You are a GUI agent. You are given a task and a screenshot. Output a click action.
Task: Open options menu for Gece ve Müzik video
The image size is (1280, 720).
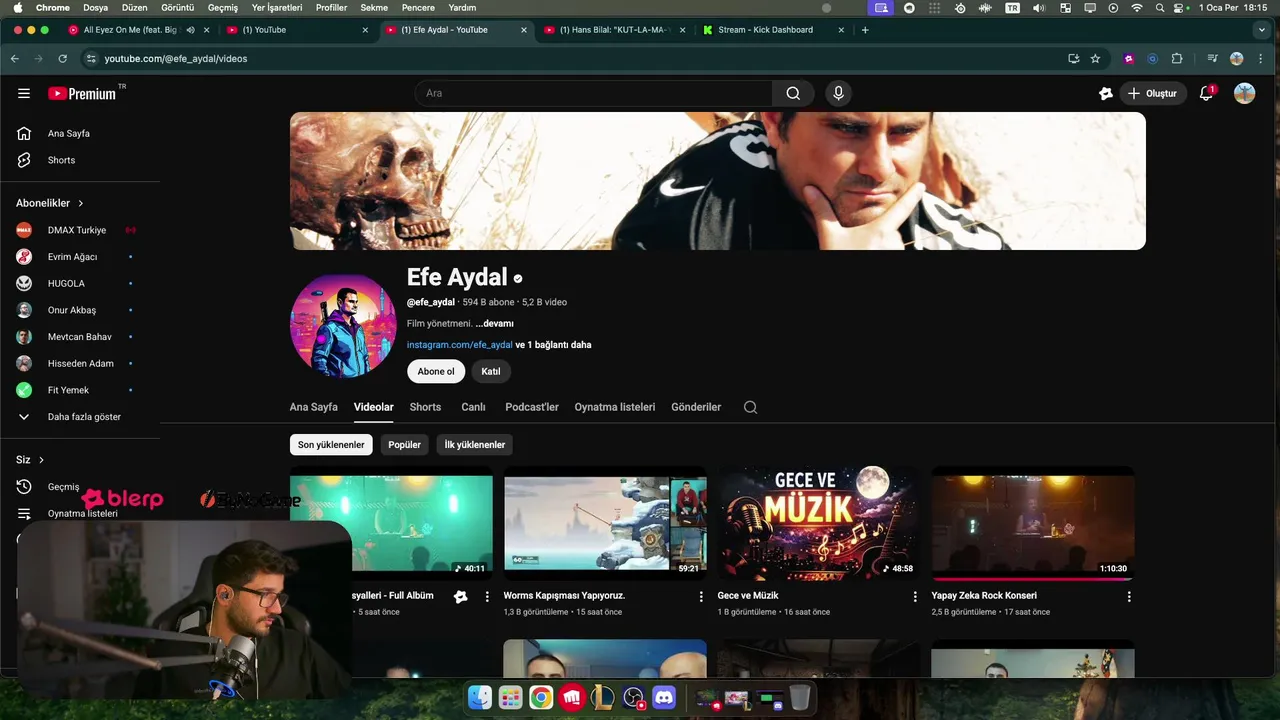pos(915,596)
